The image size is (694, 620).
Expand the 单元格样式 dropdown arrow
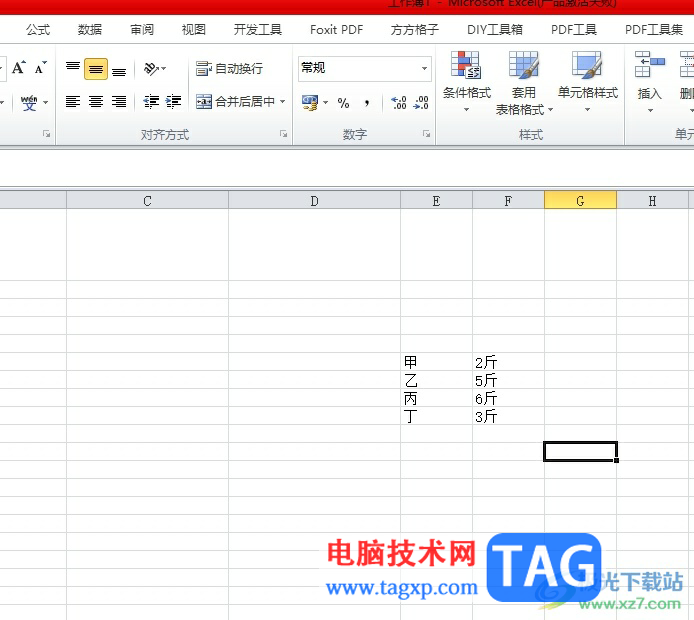587,109
